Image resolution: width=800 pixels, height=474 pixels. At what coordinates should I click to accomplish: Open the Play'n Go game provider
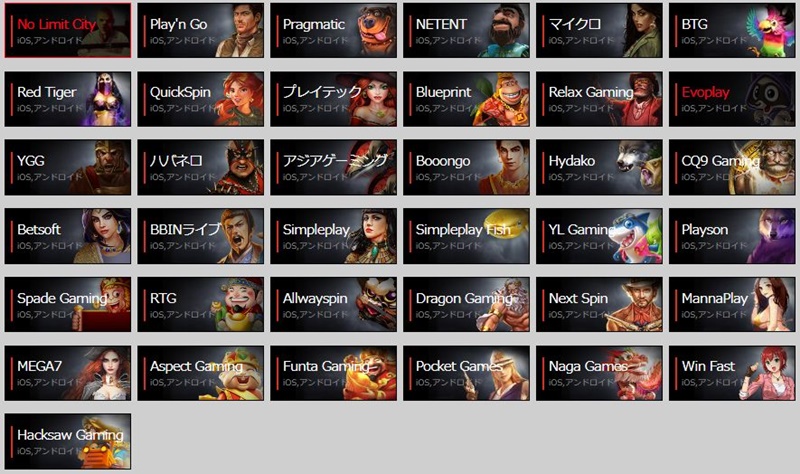pos(201,30)
